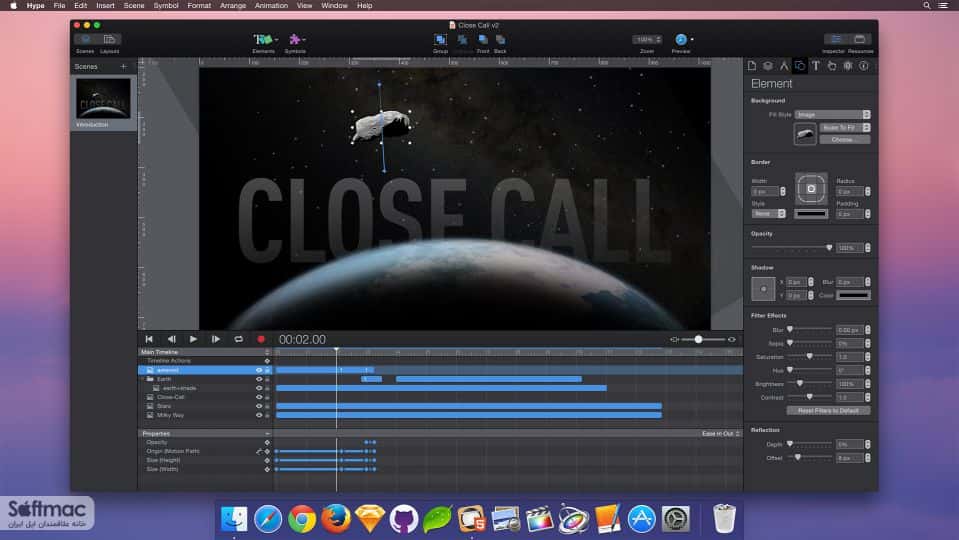The image size is (959, 540).
Task: Click Bring to Front toolbar icon
Action: tap(483, 40)
